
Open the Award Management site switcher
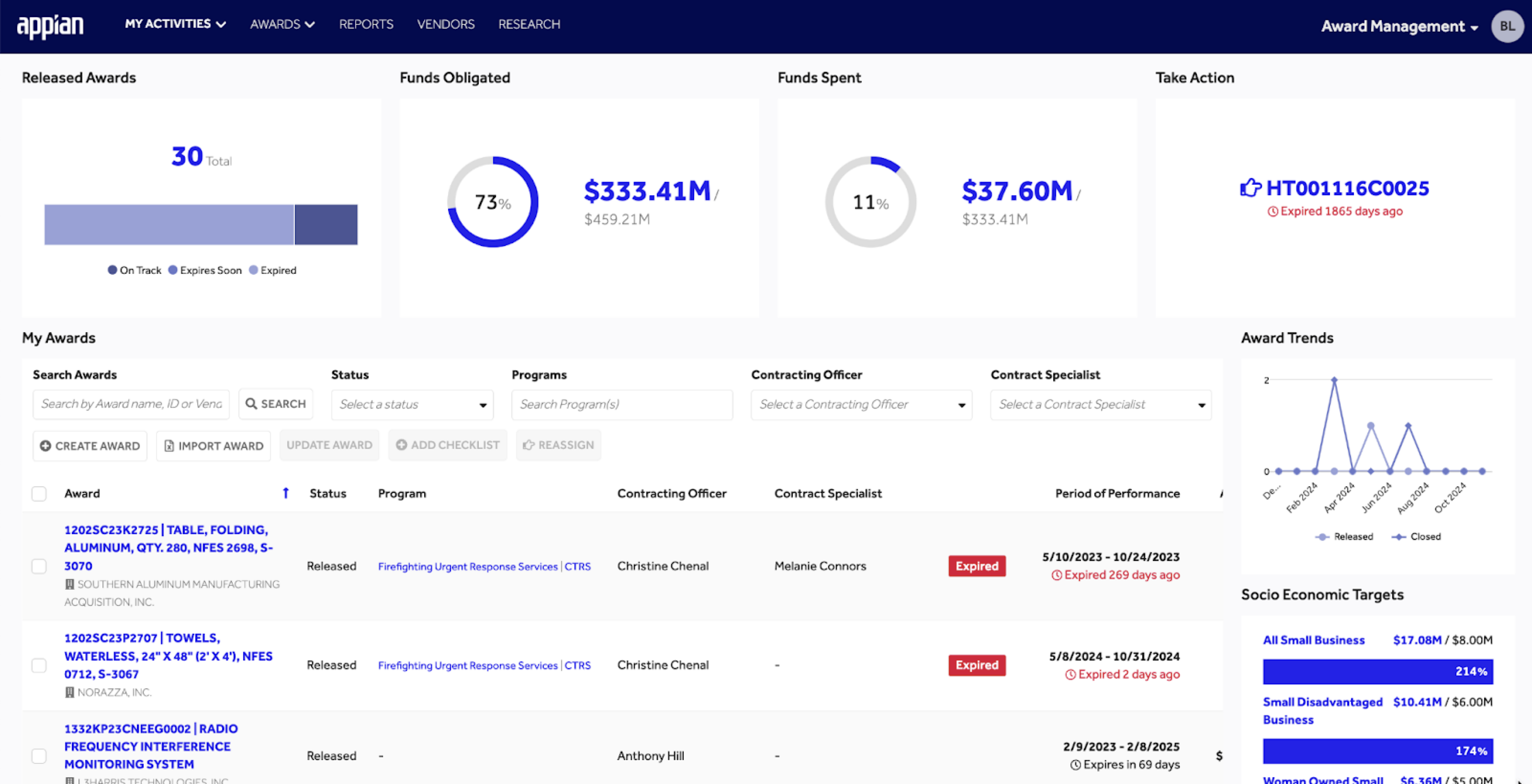(1399, 26)
